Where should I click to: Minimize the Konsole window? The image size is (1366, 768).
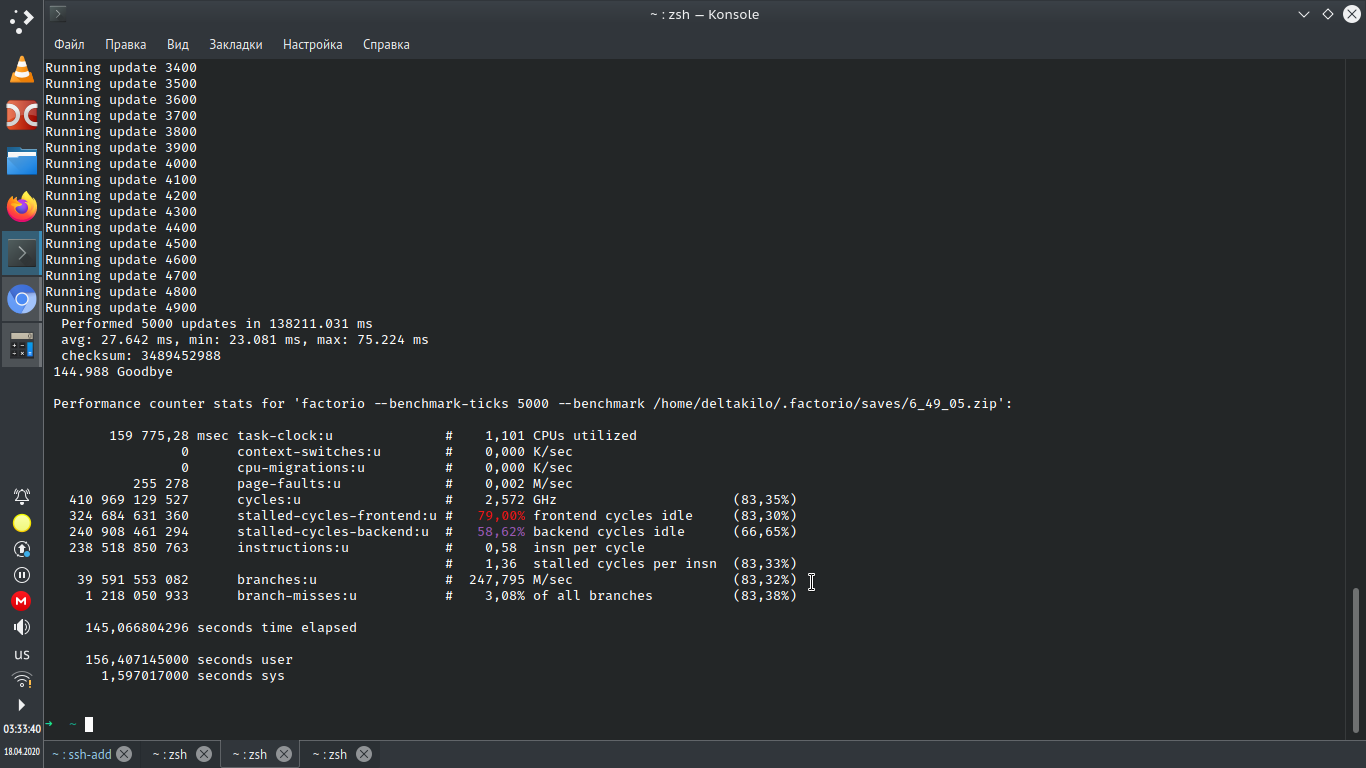pyautogui.click(x=1304, y=14)
